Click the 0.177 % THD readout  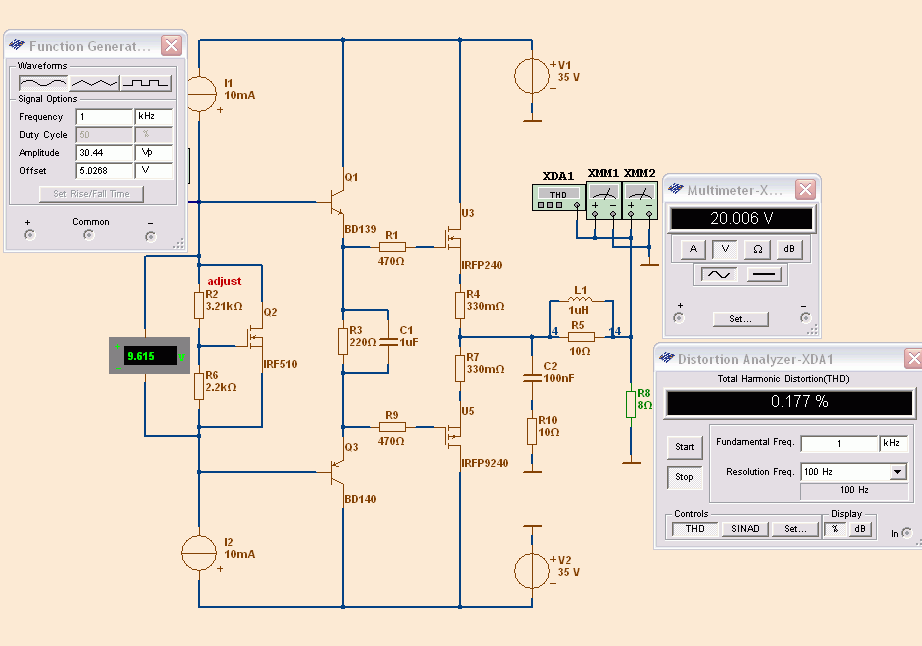[x=789, y=402]
